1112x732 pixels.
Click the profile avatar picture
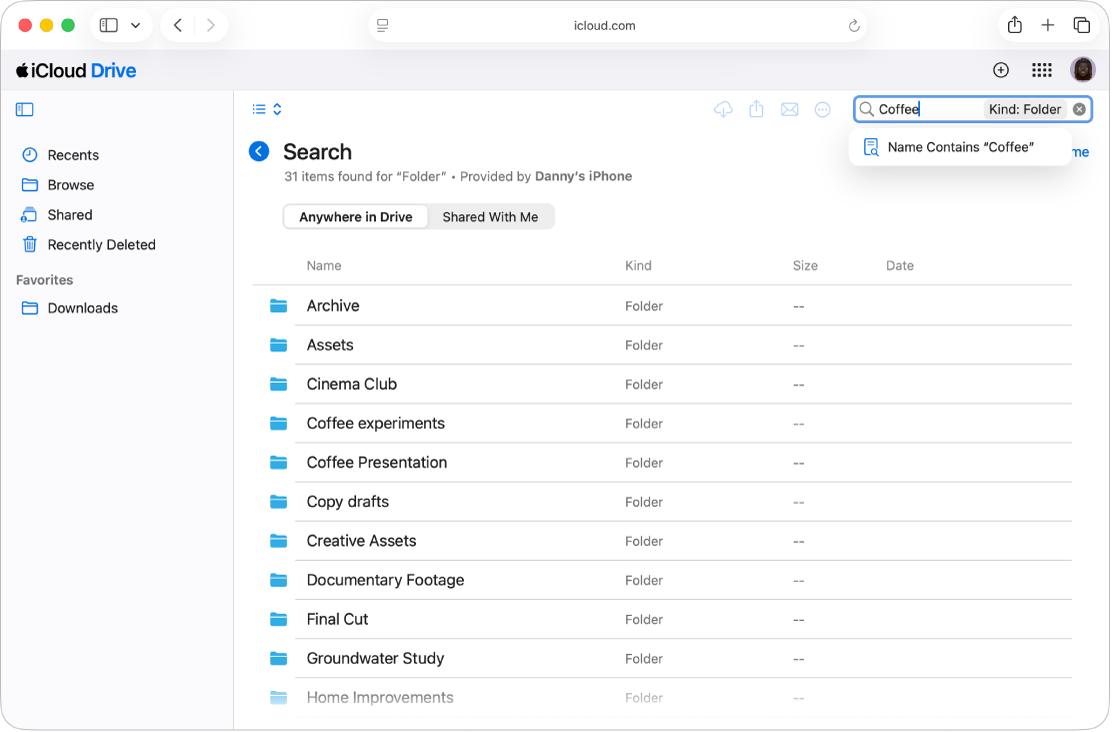coord(1083,70)
